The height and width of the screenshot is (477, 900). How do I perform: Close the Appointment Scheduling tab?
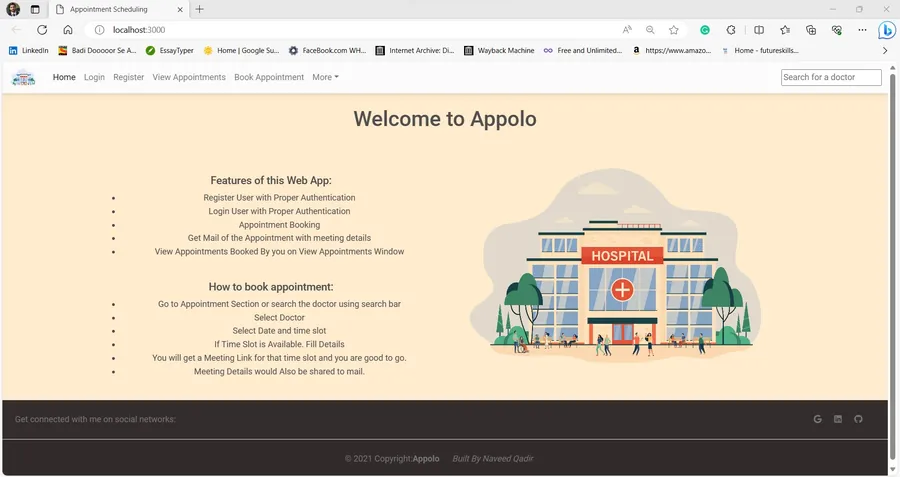(x=180, y=9)
